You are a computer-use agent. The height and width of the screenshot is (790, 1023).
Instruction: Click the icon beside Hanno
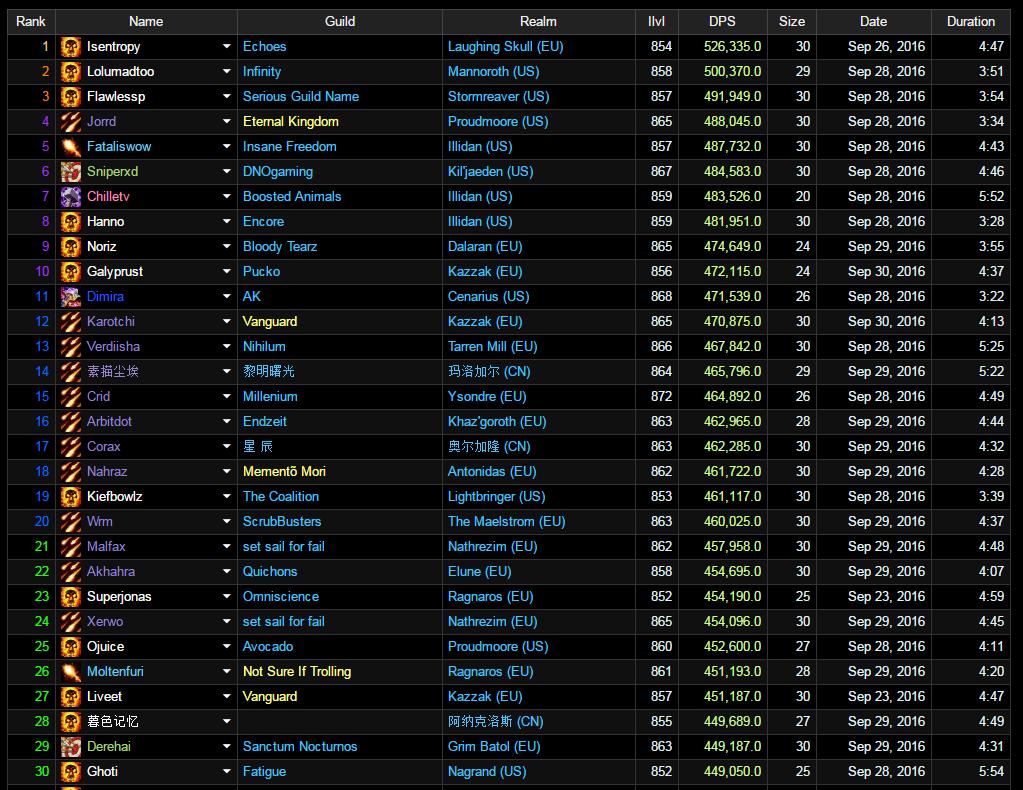coord(70,222)
